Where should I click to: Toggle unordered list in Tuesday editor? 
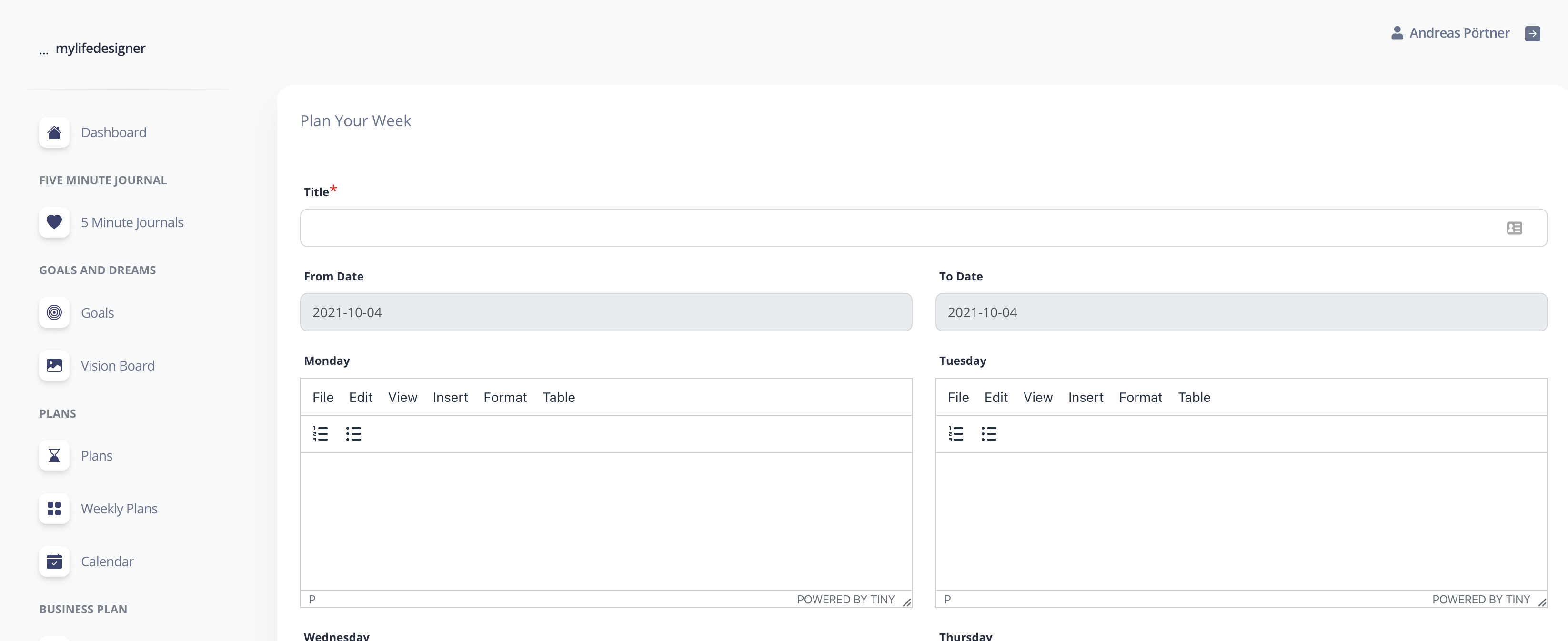[989, 433]
